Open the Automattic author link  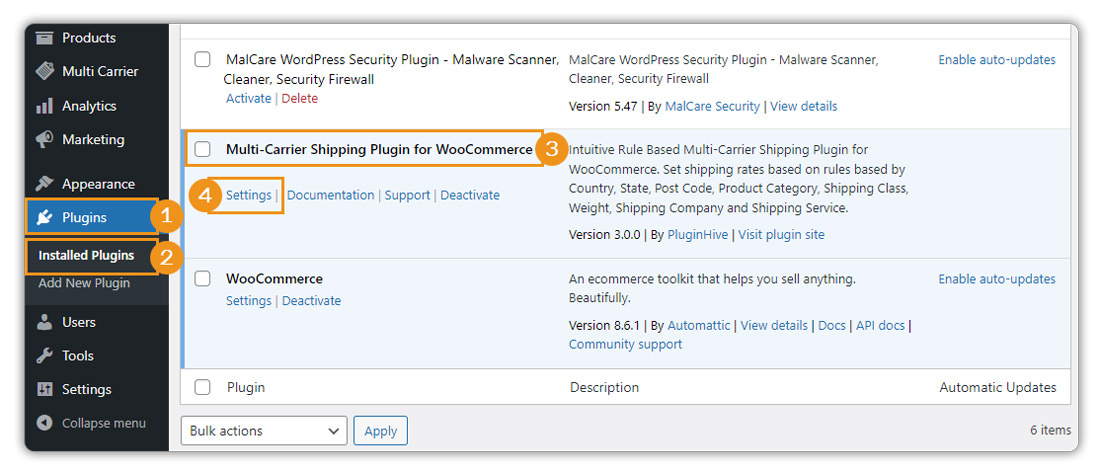tap(699, 325)
